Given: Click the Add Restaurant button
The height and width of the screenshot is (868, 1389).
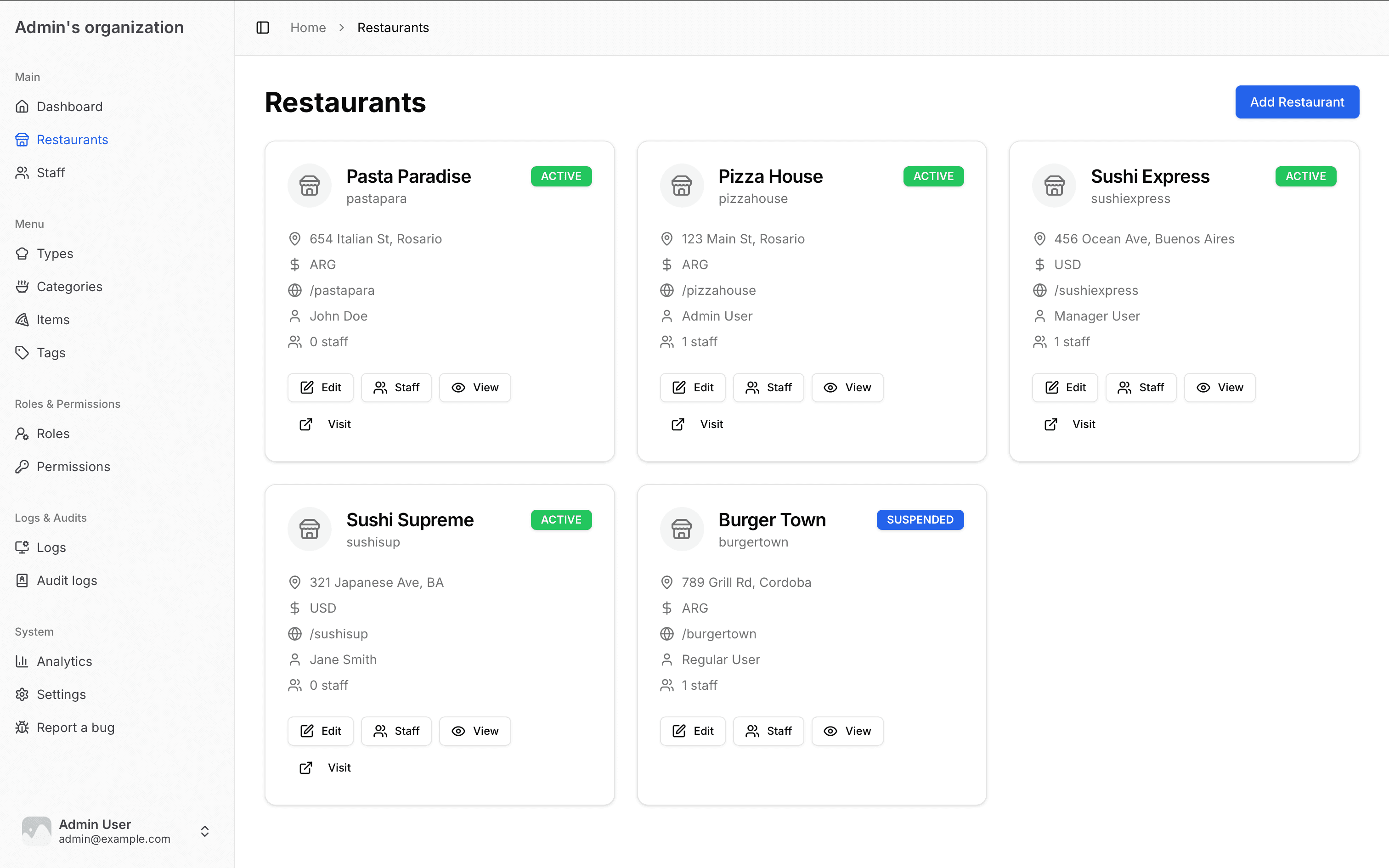Looking at the screenshot, I should pyautogui.click(x=1297, y=101).
